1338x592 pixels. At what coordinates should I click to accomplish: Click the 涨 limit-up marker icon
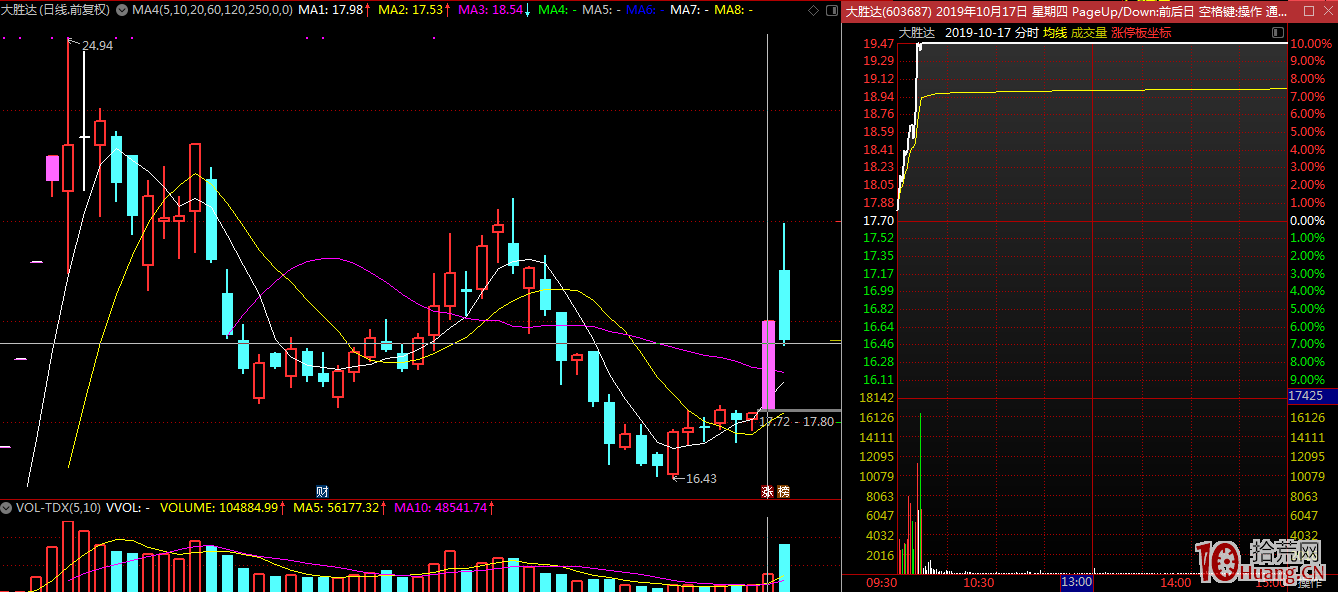click(767, 491)
